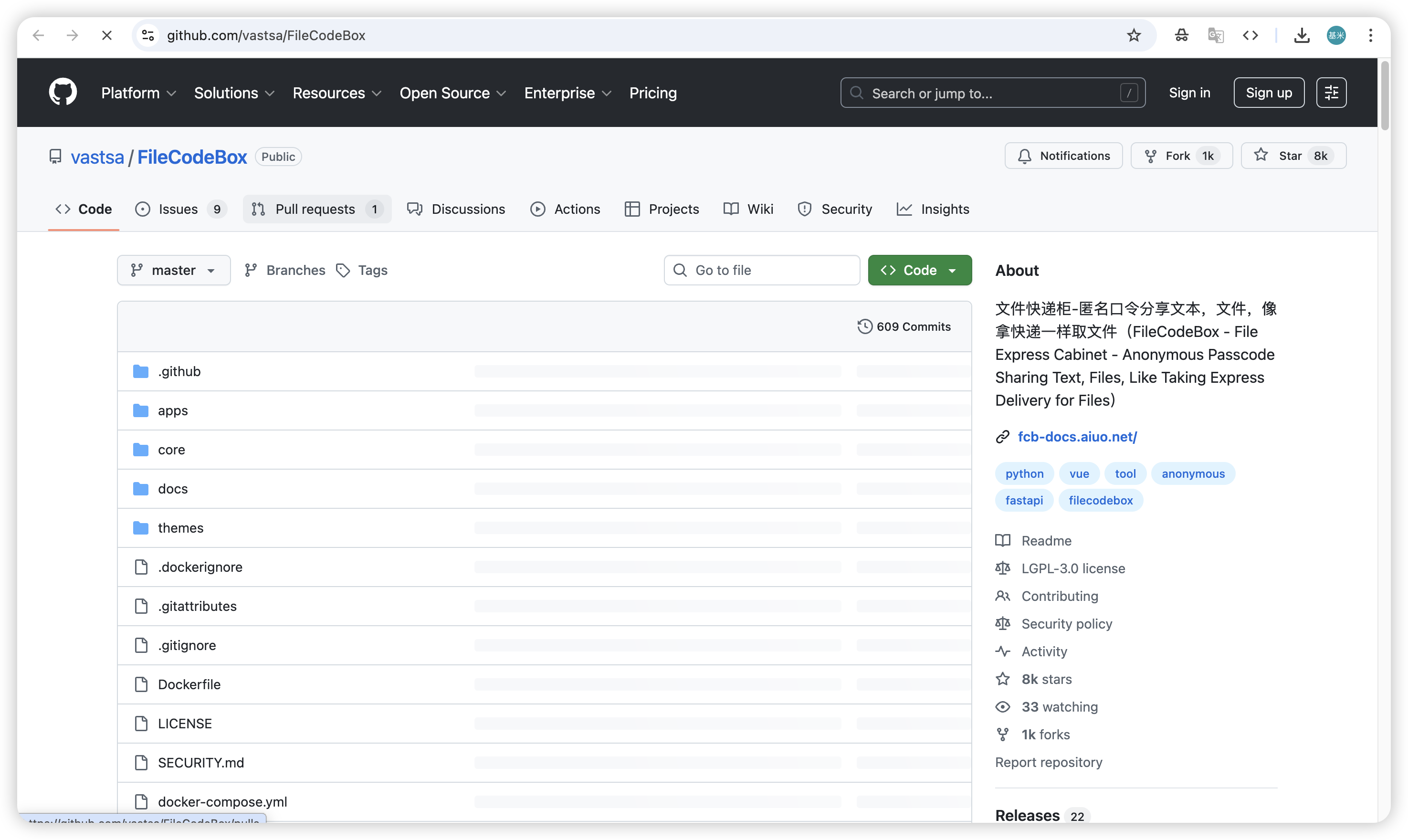The image size is (1408, 840).
Task: Open the browser downloads icon
Action: (x=1302, y=36)
